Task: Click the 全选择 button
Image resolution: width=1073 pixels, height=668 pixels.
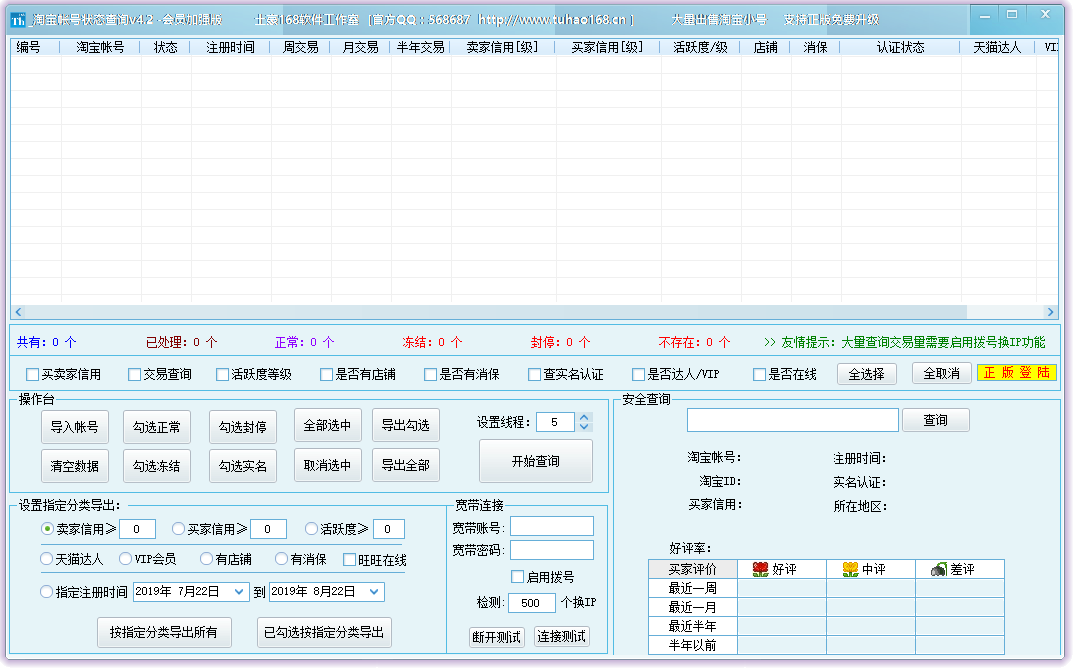Action: (x=866, y=374)
